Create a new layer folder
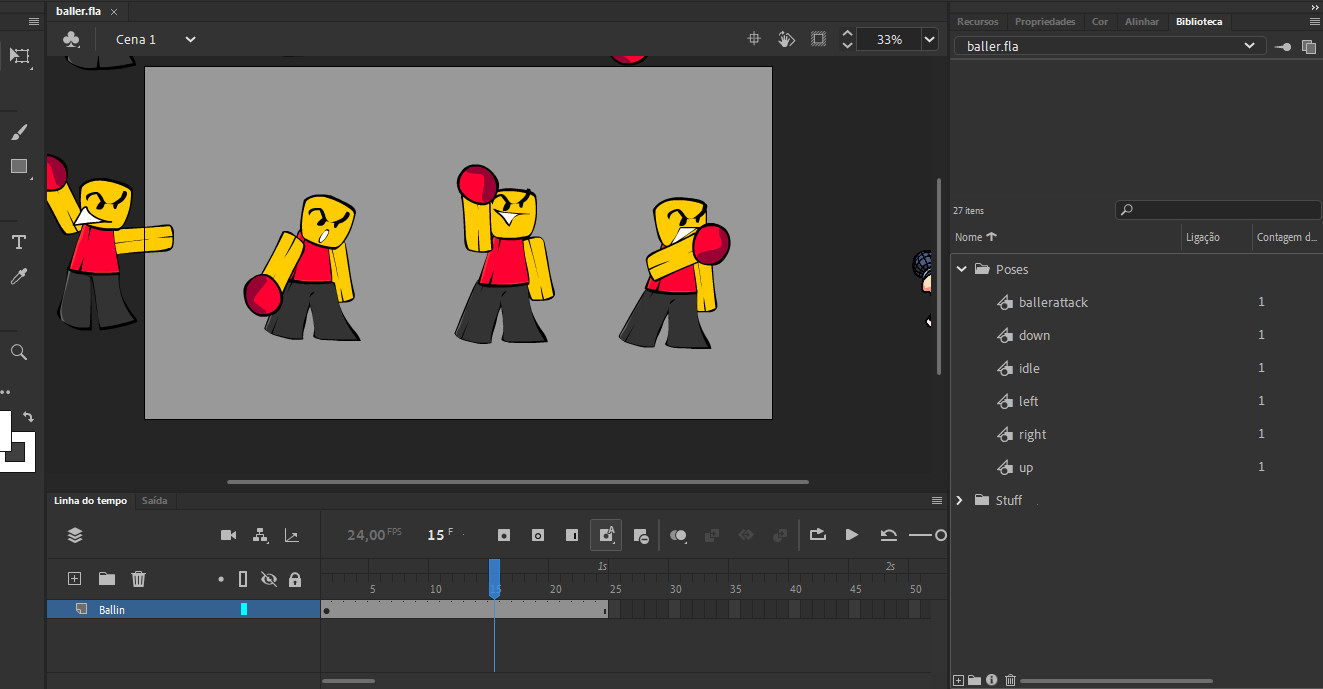Screen dimensions: 1323x689 point(106,578)
